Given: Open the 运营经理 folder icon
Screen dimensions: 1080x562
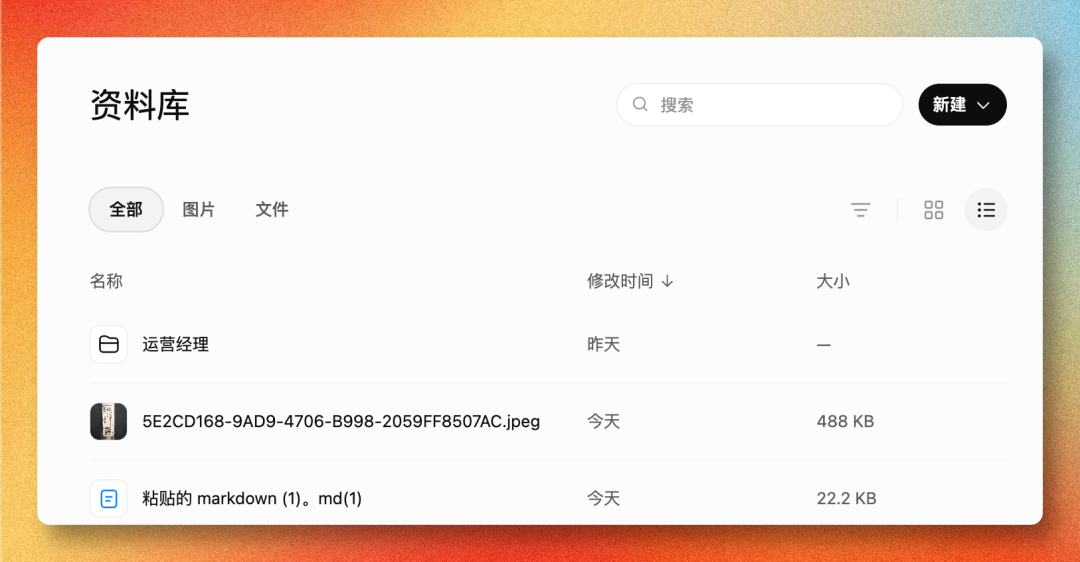Looking at the screenshot, I should 109,344.
